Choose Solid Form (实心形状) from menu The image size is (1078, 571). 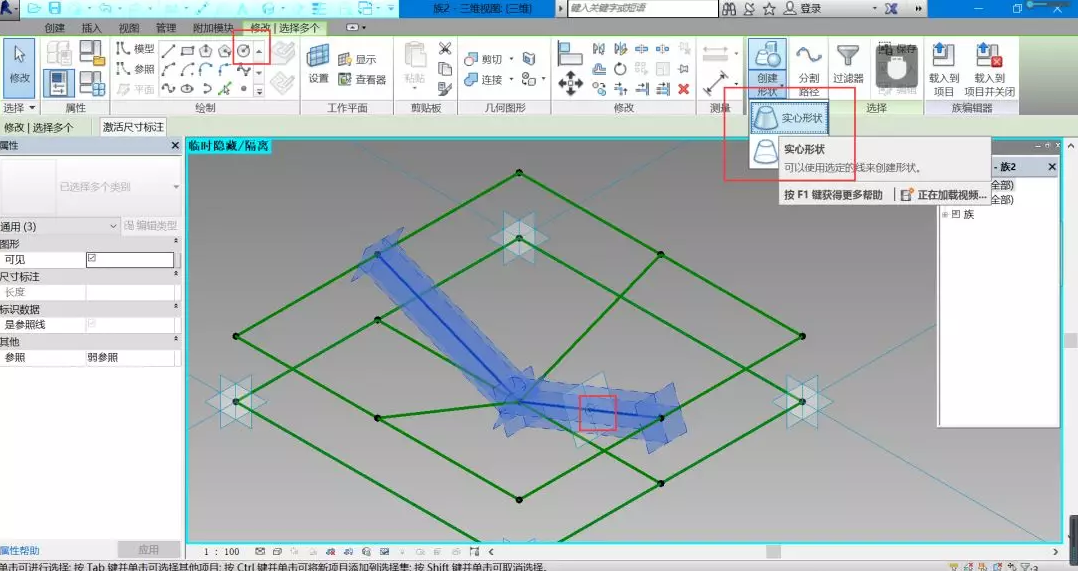(790, 118)
